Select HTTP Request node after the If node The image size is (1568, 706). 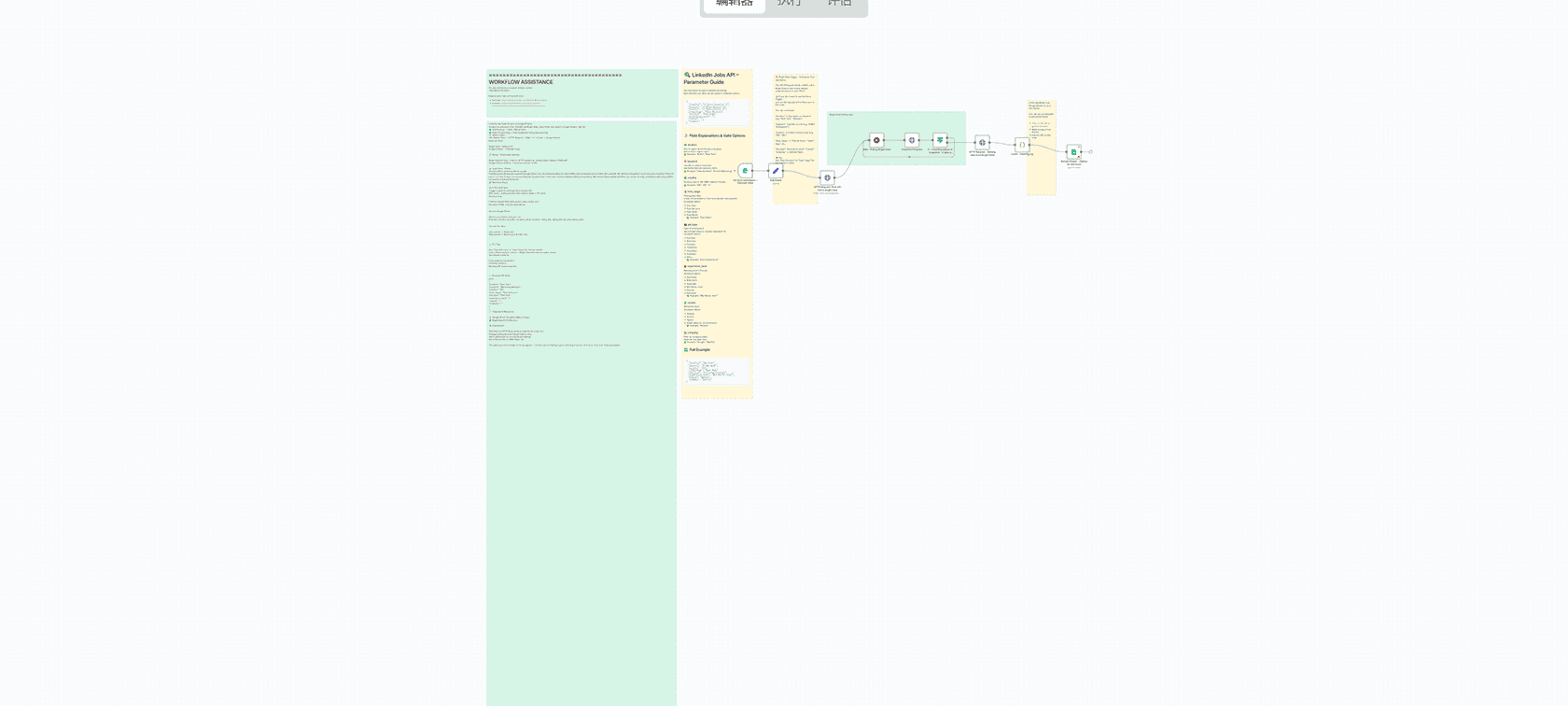click(x=982, y=143)
